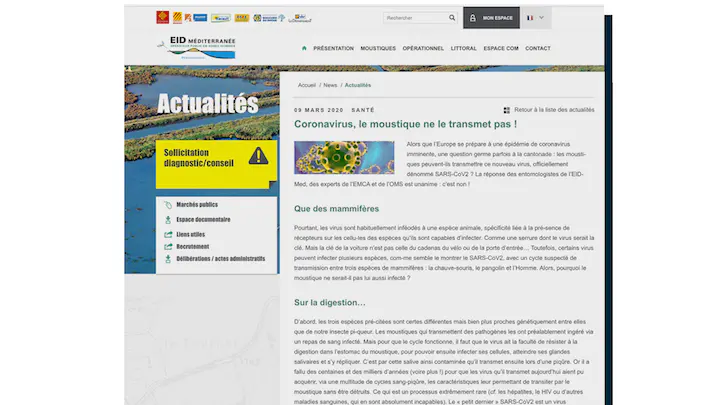The width and height of the screenshot is (720, 405).
Task: Click the tag icon beside Marchés publics
Action: (168, 205)
